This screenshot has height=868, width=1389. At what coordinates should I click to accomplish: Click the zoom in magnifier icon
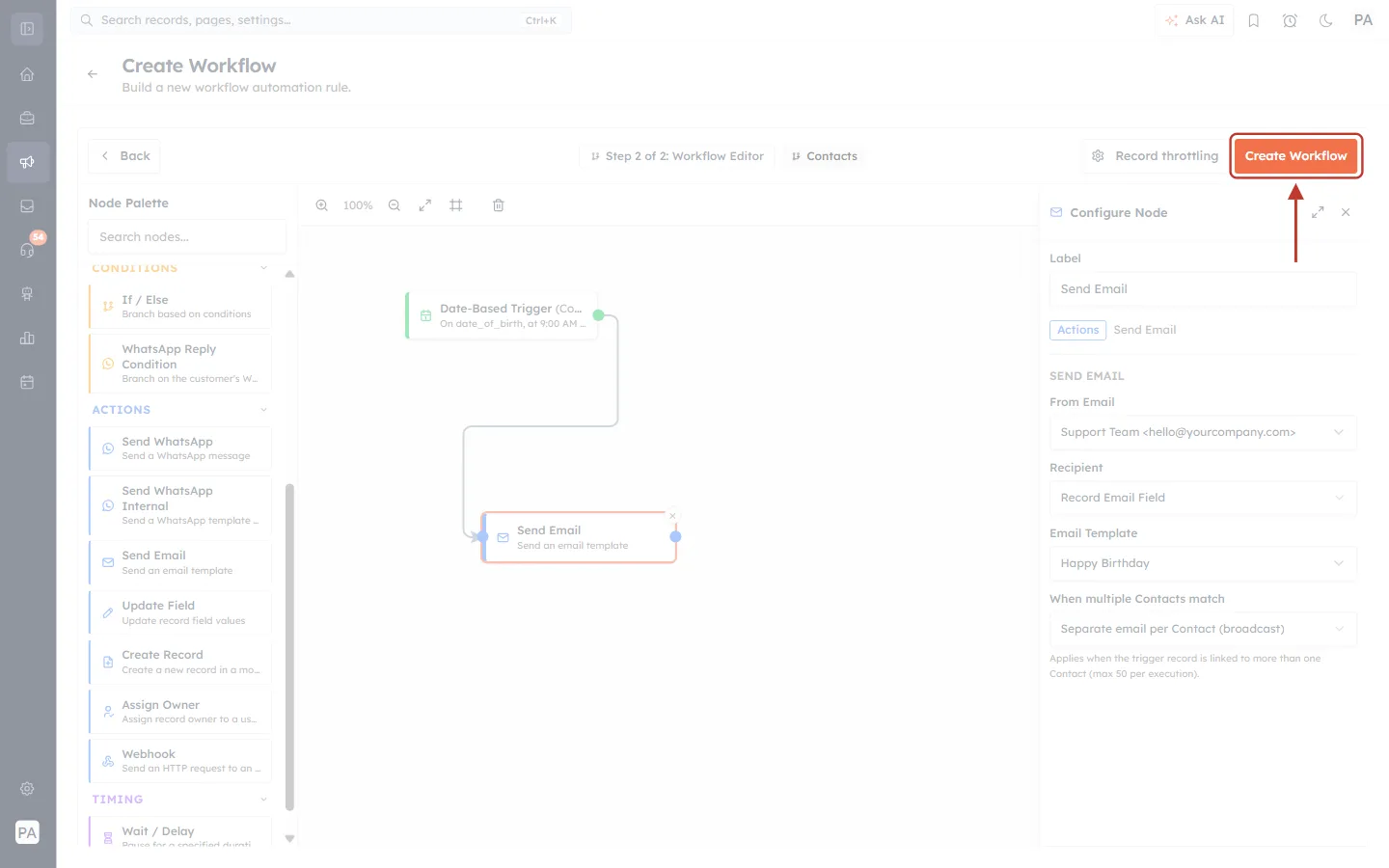322,205
